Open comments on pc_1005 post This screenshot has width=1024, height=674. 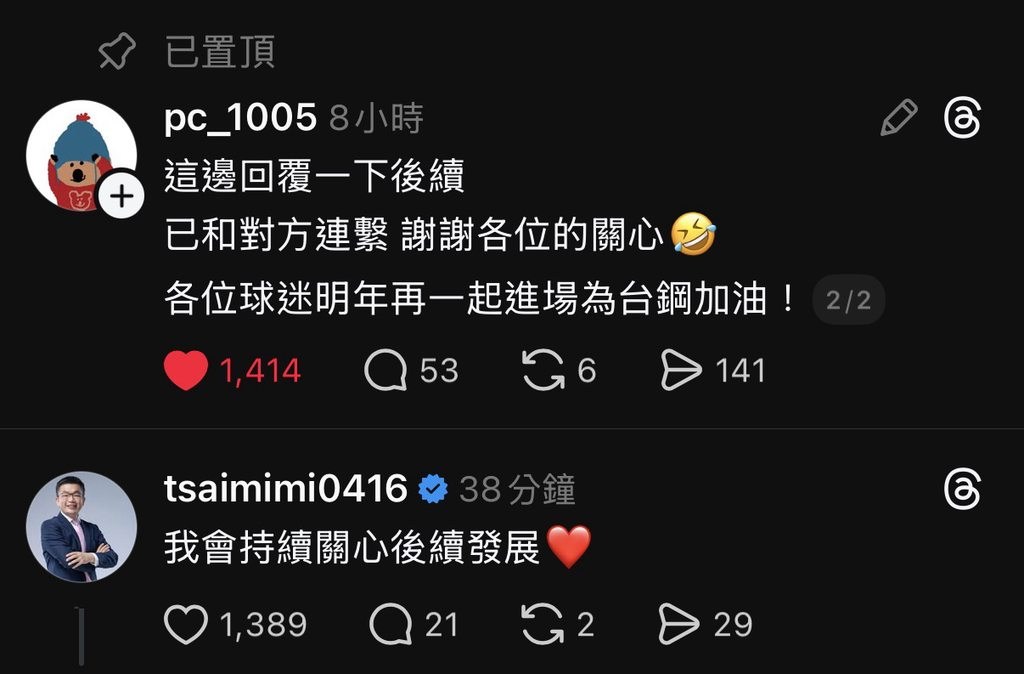385,370
